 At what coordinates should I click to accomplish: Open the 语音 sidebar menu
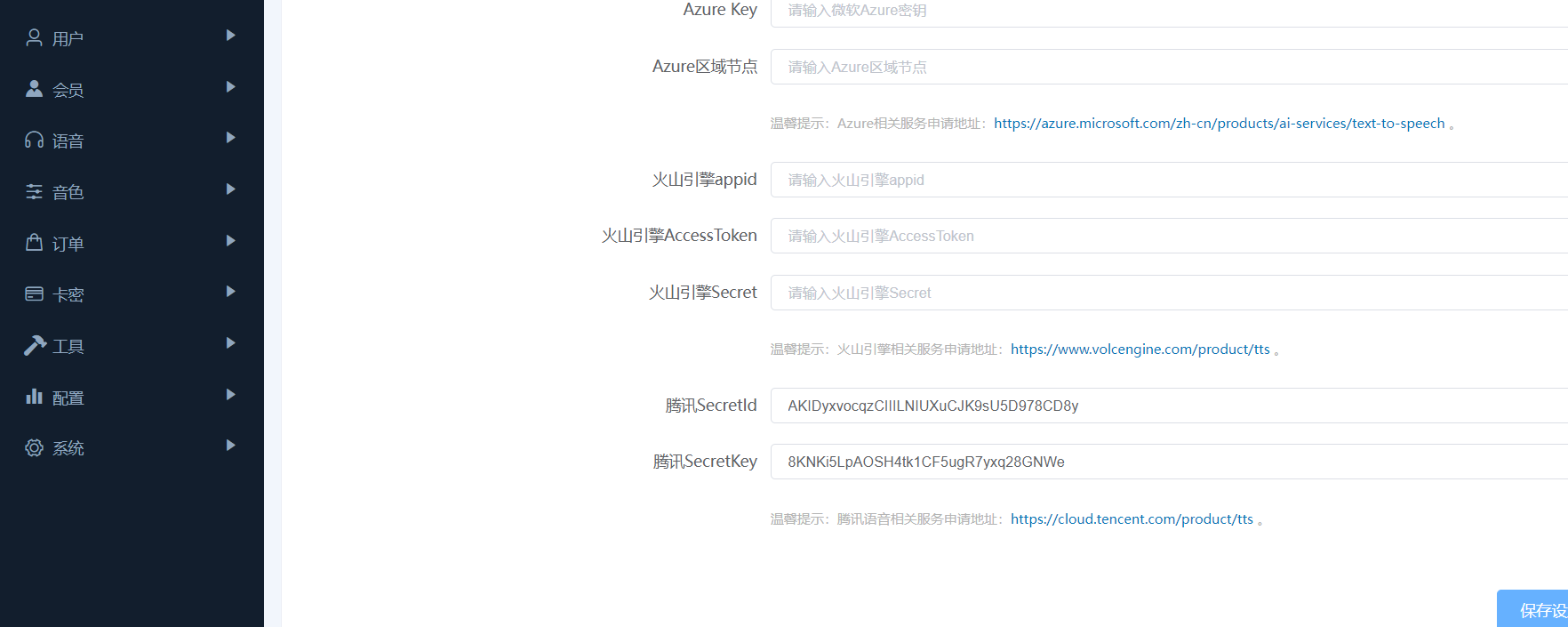coord(132,140)
